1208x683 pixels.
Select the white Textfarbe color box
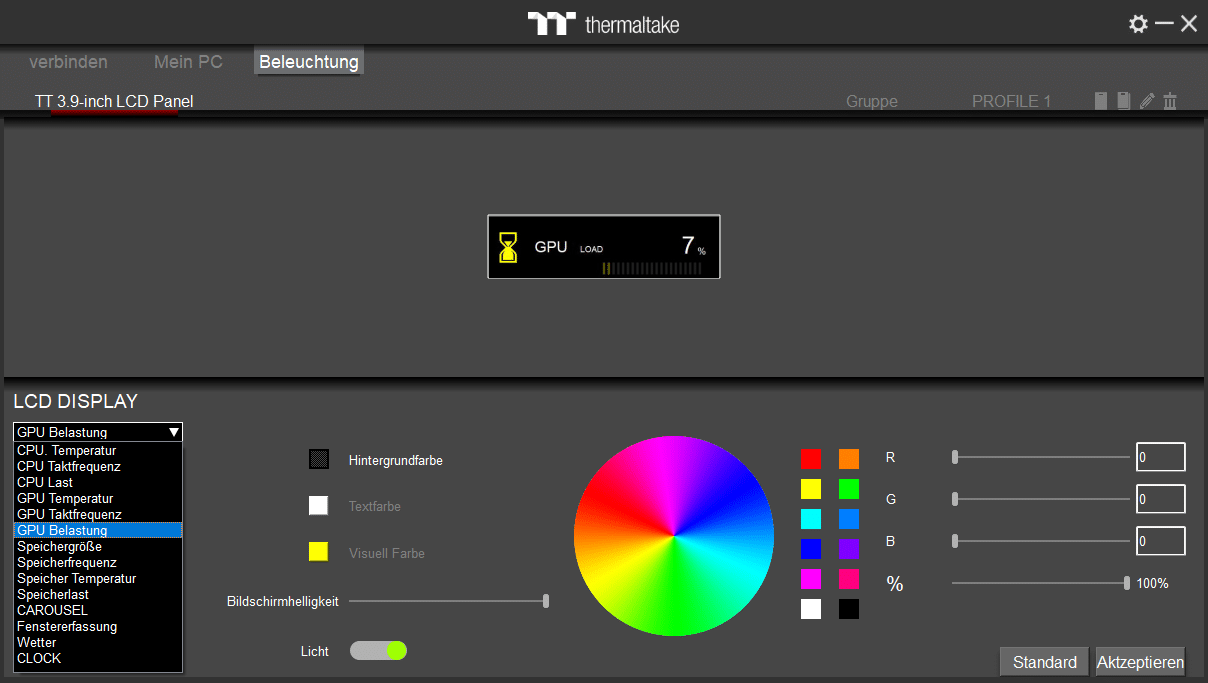click(319, 506)
